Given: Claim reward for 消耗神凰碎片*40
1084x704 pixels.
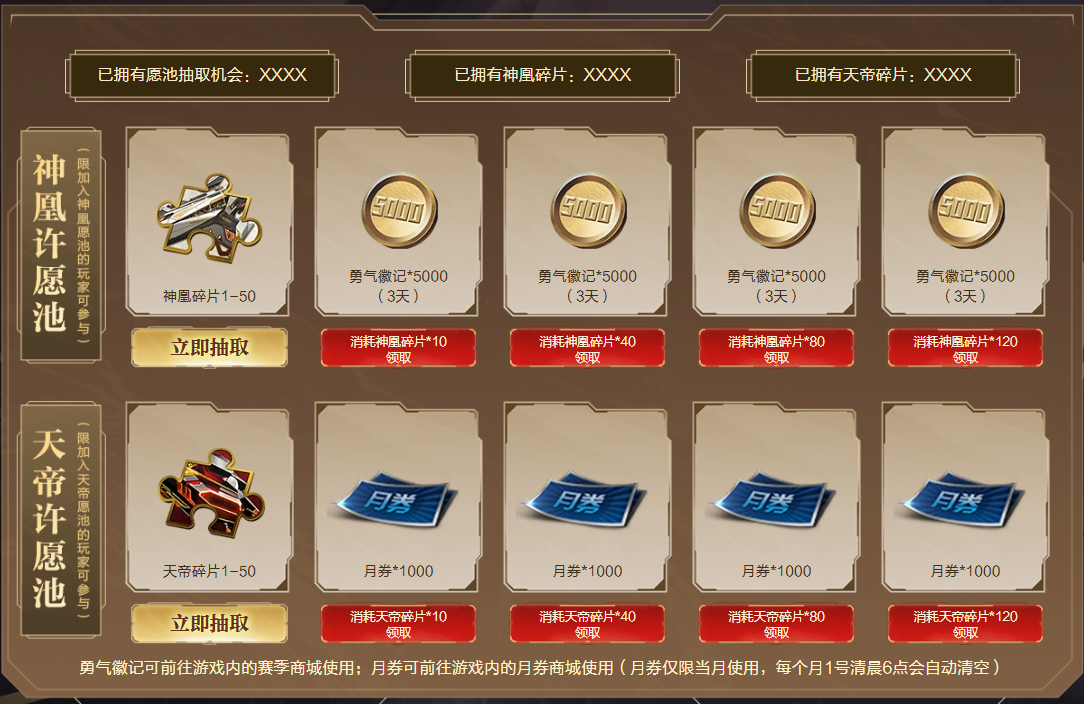Looking at the screenshot, I should click(x=588, y=348).
